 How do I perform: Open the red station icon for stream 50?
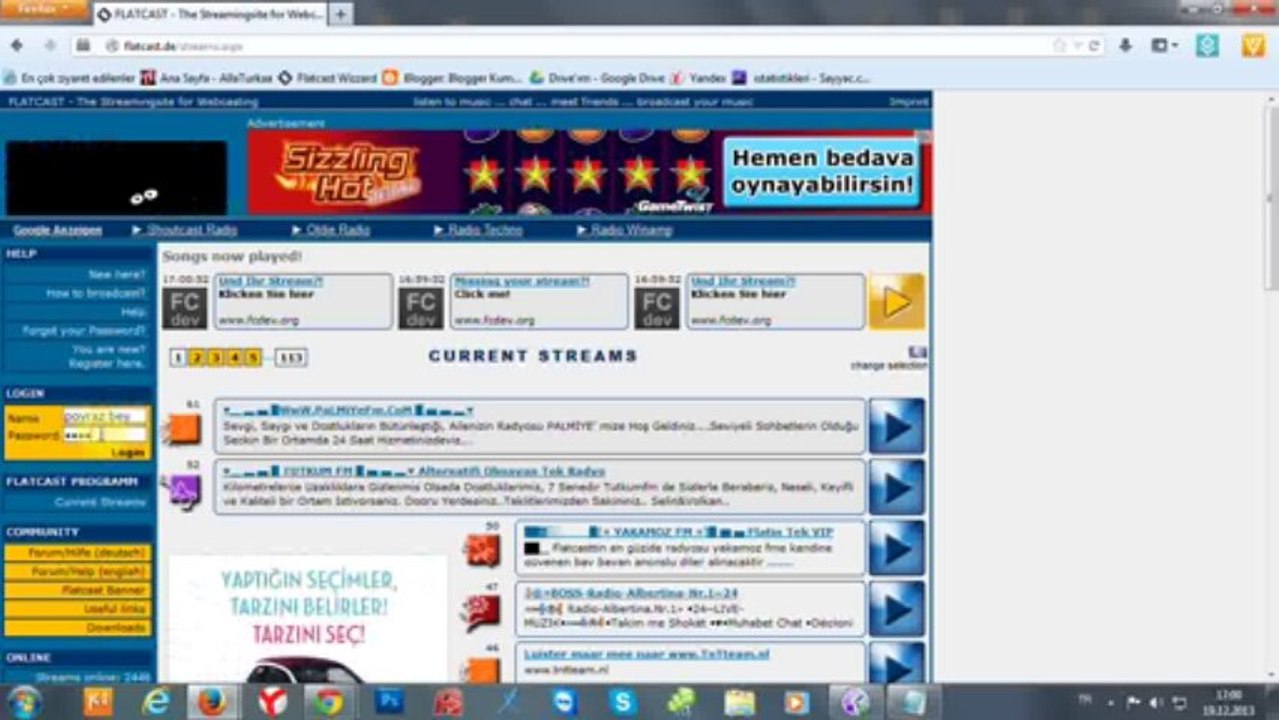[482, 551]
